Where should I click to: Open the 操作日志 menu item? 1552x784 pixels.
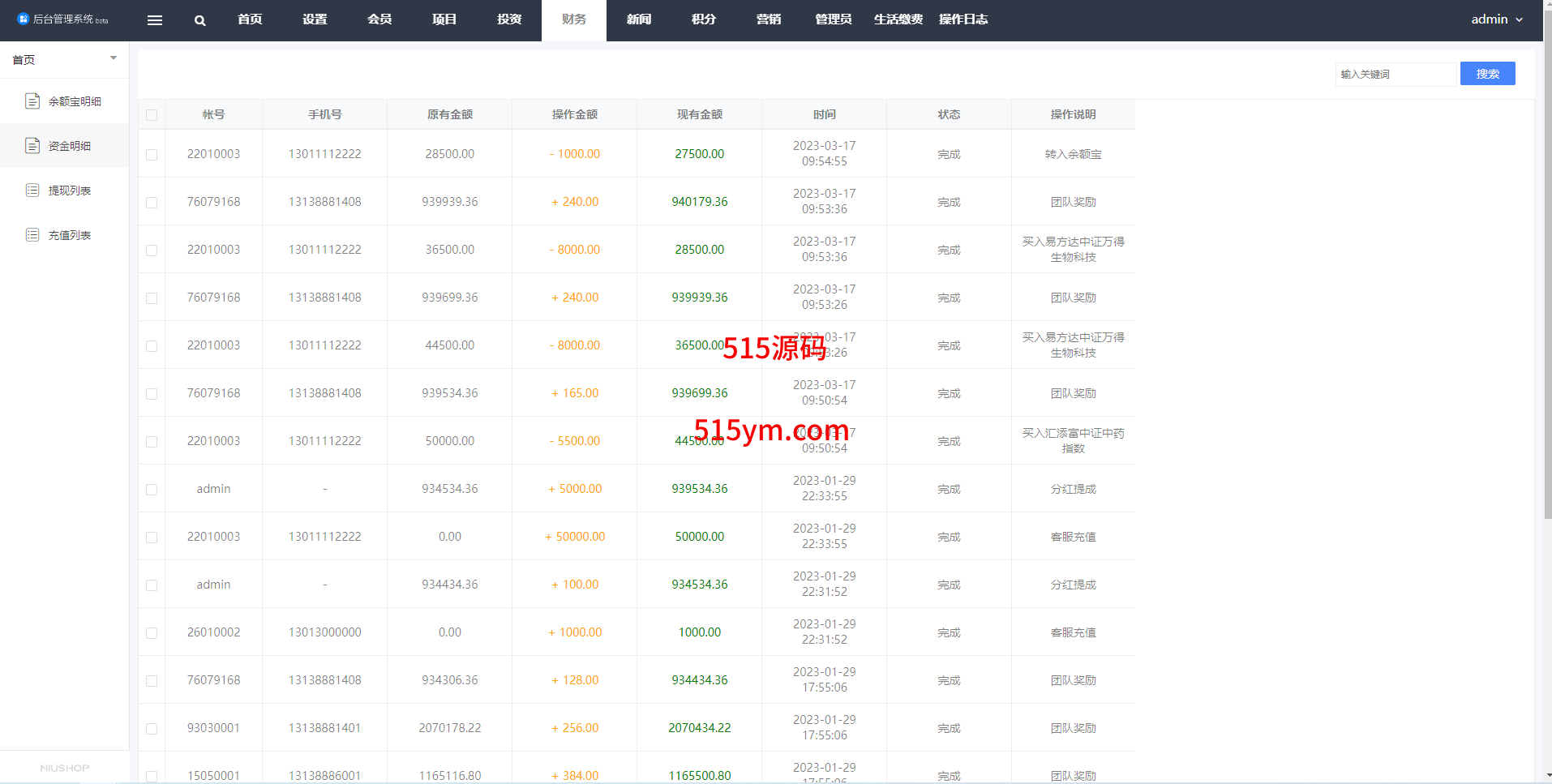click(962, 19)
